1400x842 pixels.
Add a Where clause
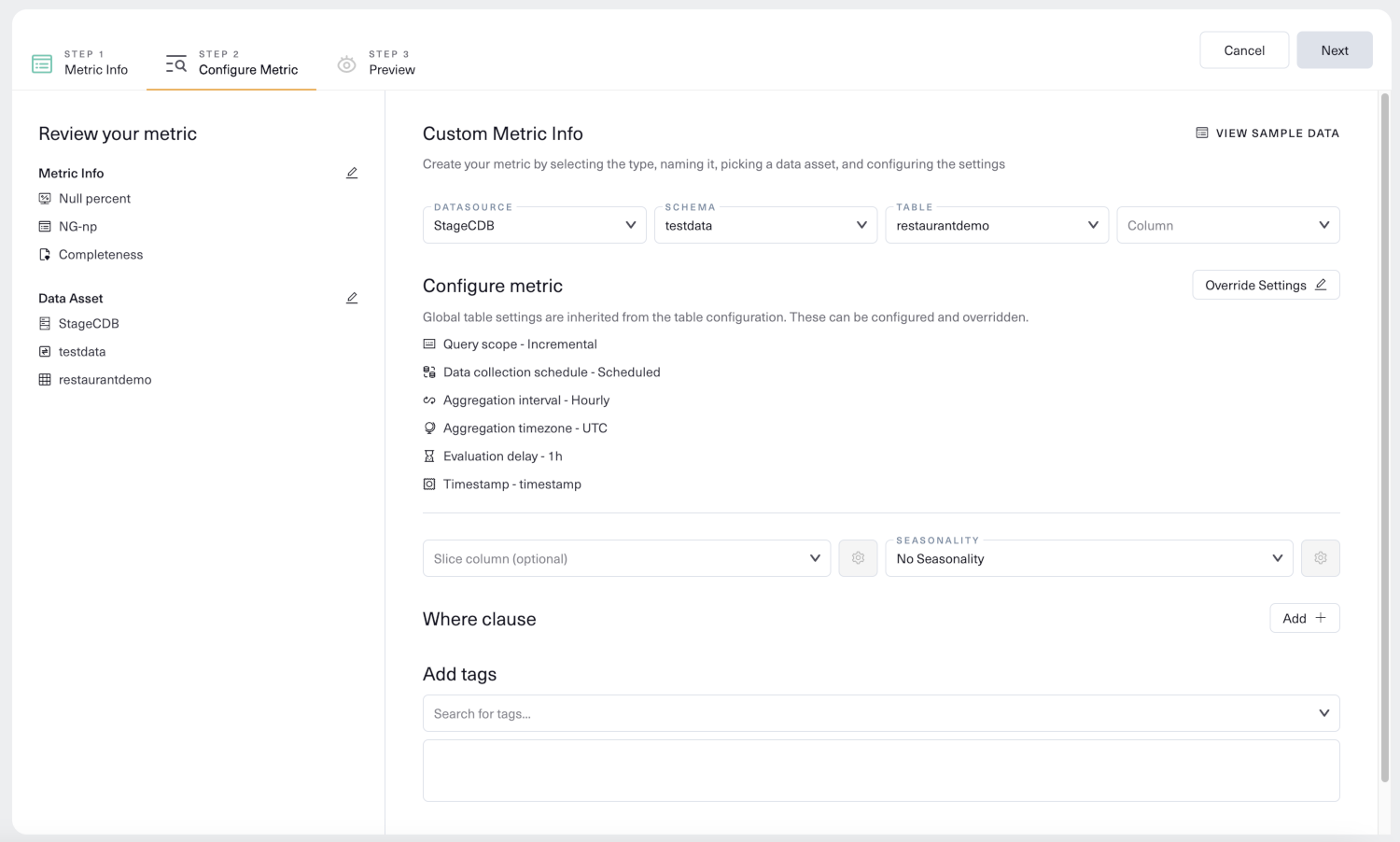point(1304,618)
